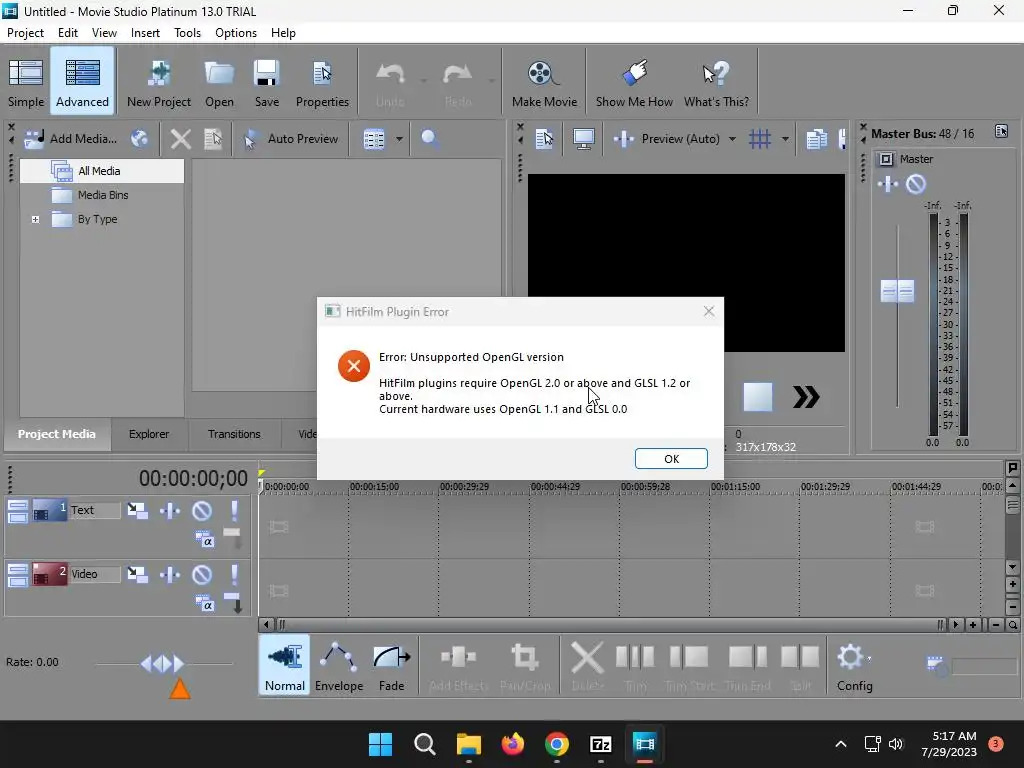Copy snapshot to clipboard icon in preview
The width and height of the screenshot is (1024, 768).
(x=816, y=138)
